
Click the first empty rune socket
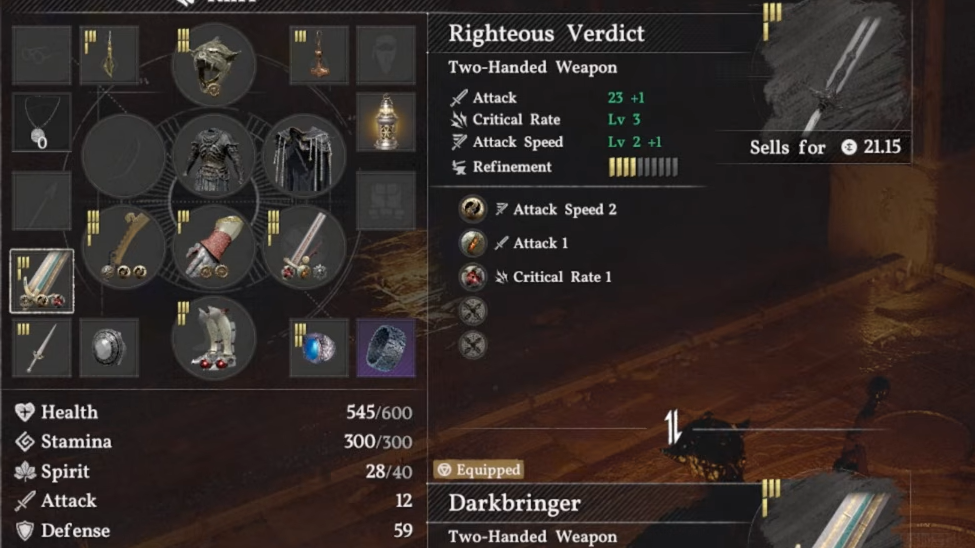(x=472, y=310)
